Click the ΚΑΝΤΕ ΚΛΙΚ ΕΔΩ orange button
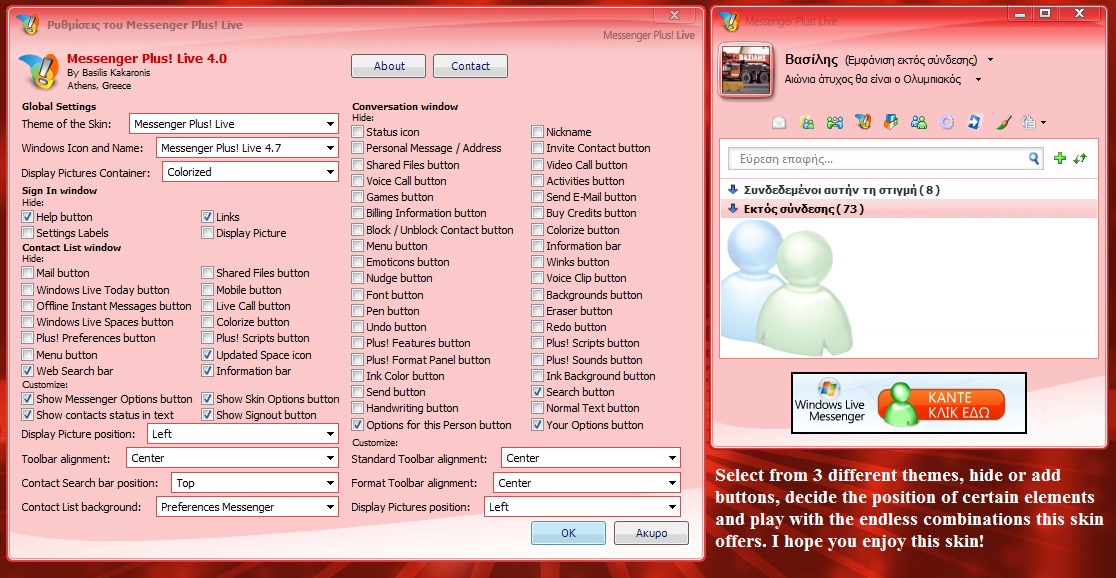This screenshot has height=578, width=1116. click(x=941, y=404)
